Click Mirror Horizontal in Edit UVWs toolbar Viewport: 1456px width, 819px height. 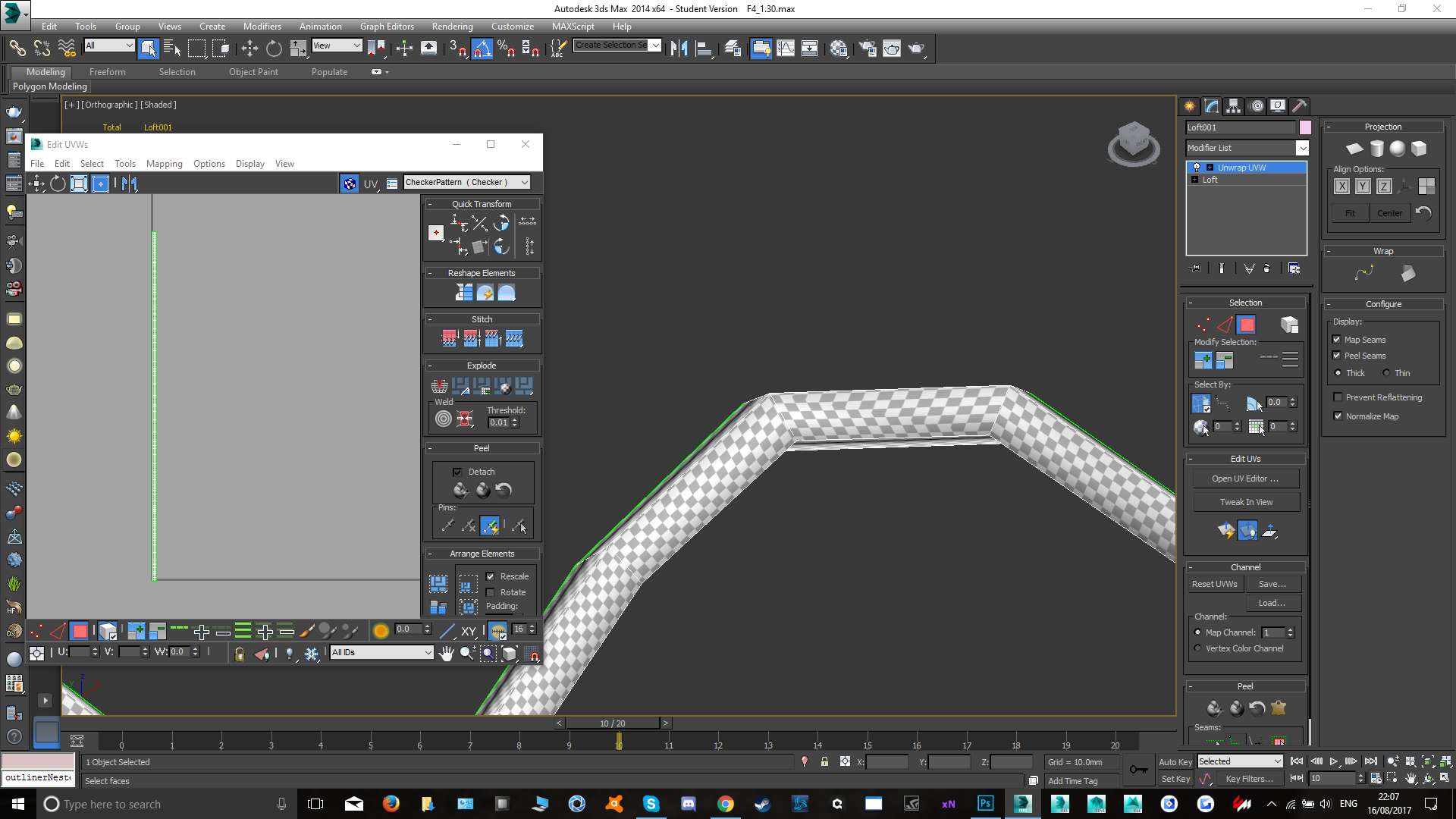[130, 184]
